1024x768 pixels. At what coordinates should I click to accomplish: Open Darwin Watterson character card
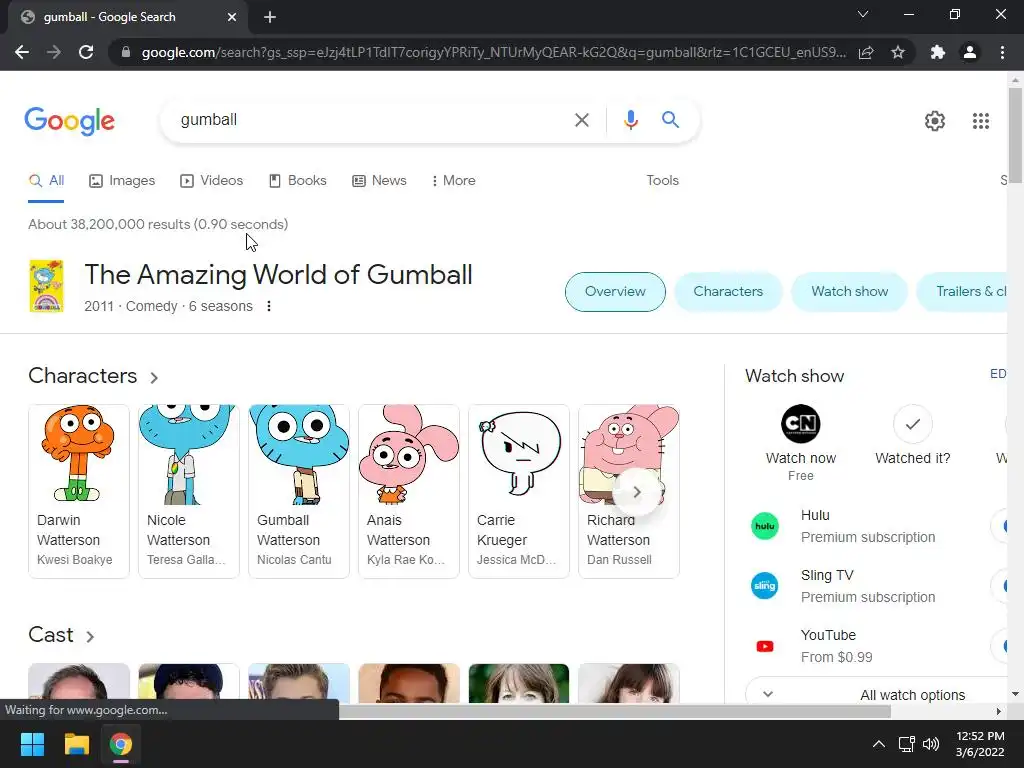pyautogui.click(x=79, y=491)
